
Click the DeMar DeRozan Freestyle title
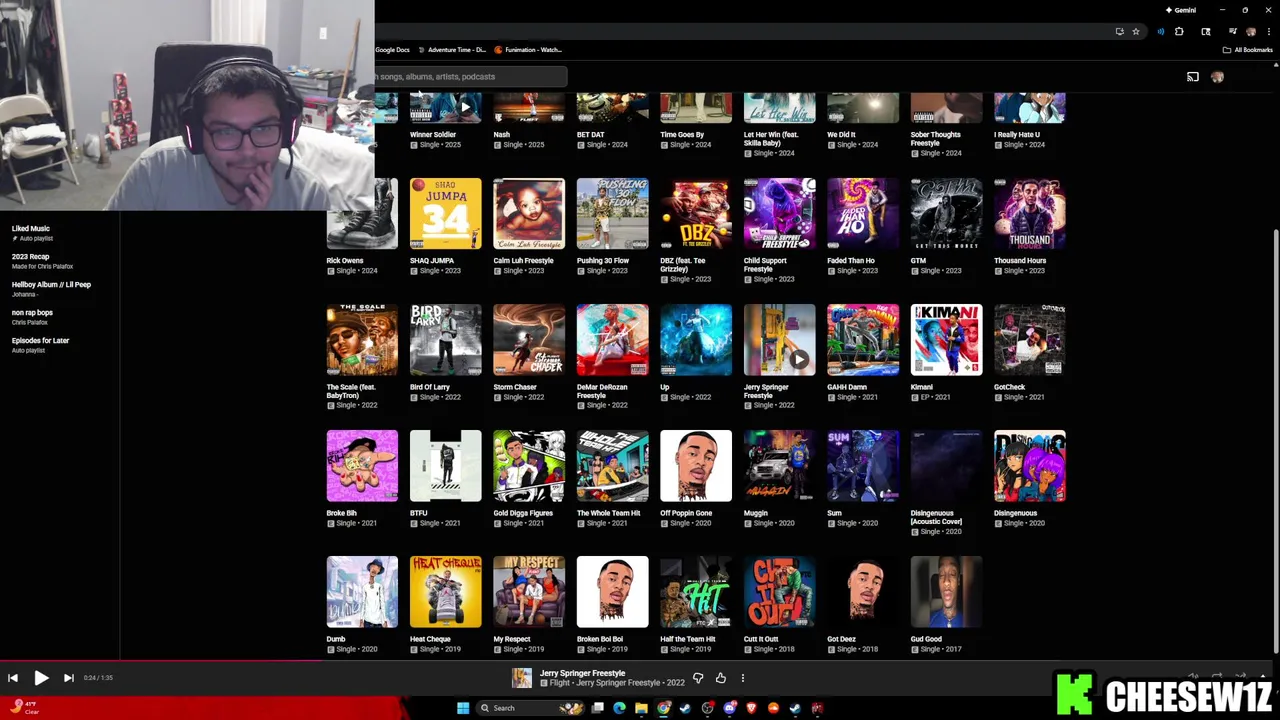602,391
